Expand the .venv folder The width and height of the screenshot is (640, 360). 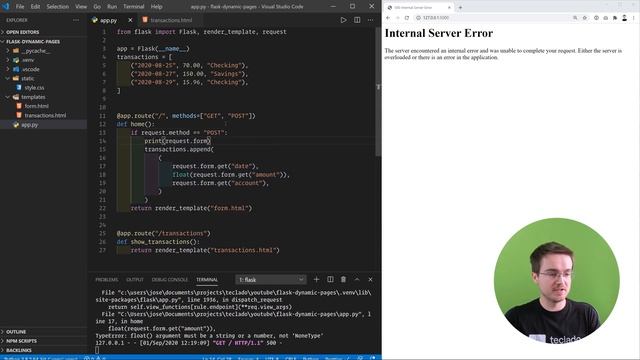tap(28, 60)
